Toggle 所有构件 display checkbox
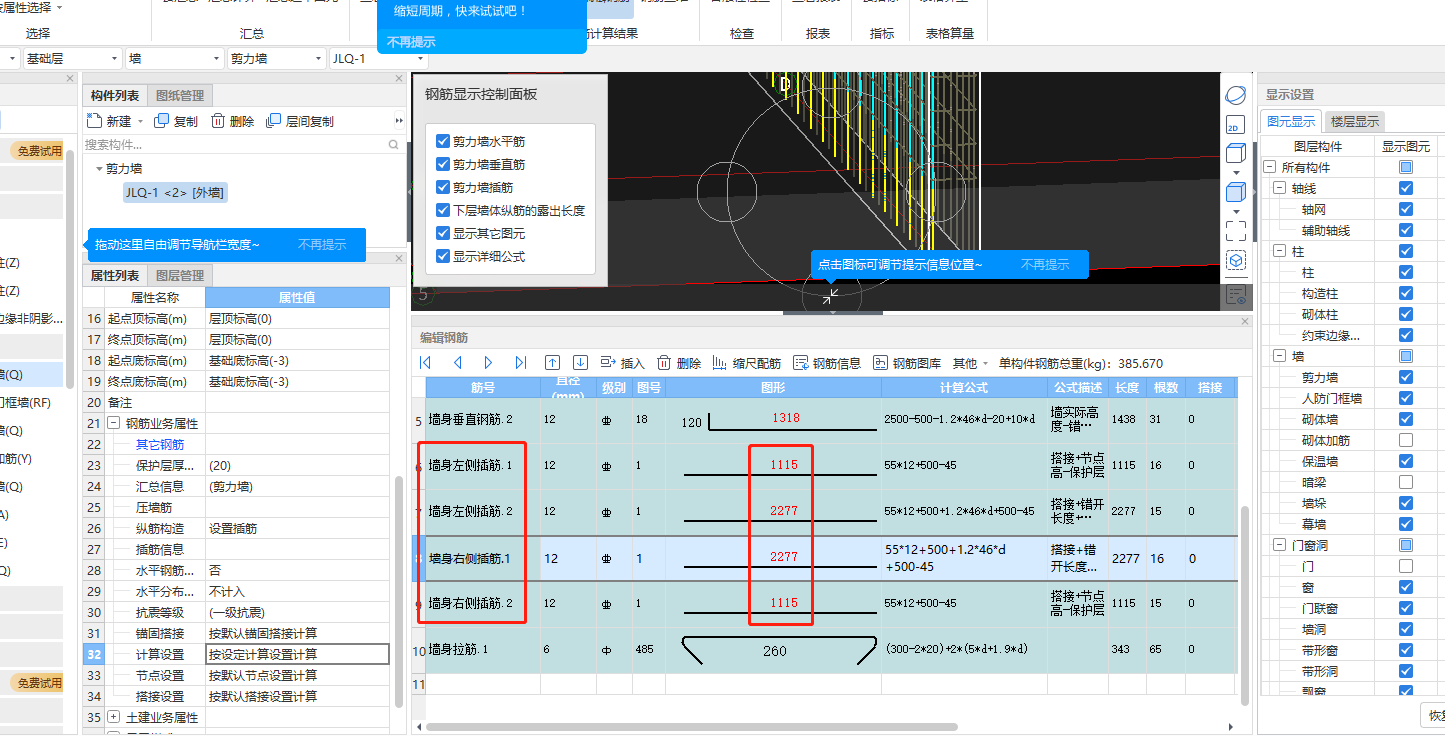The height and width of the screenshot is (736, 1445). point(1406,167)
